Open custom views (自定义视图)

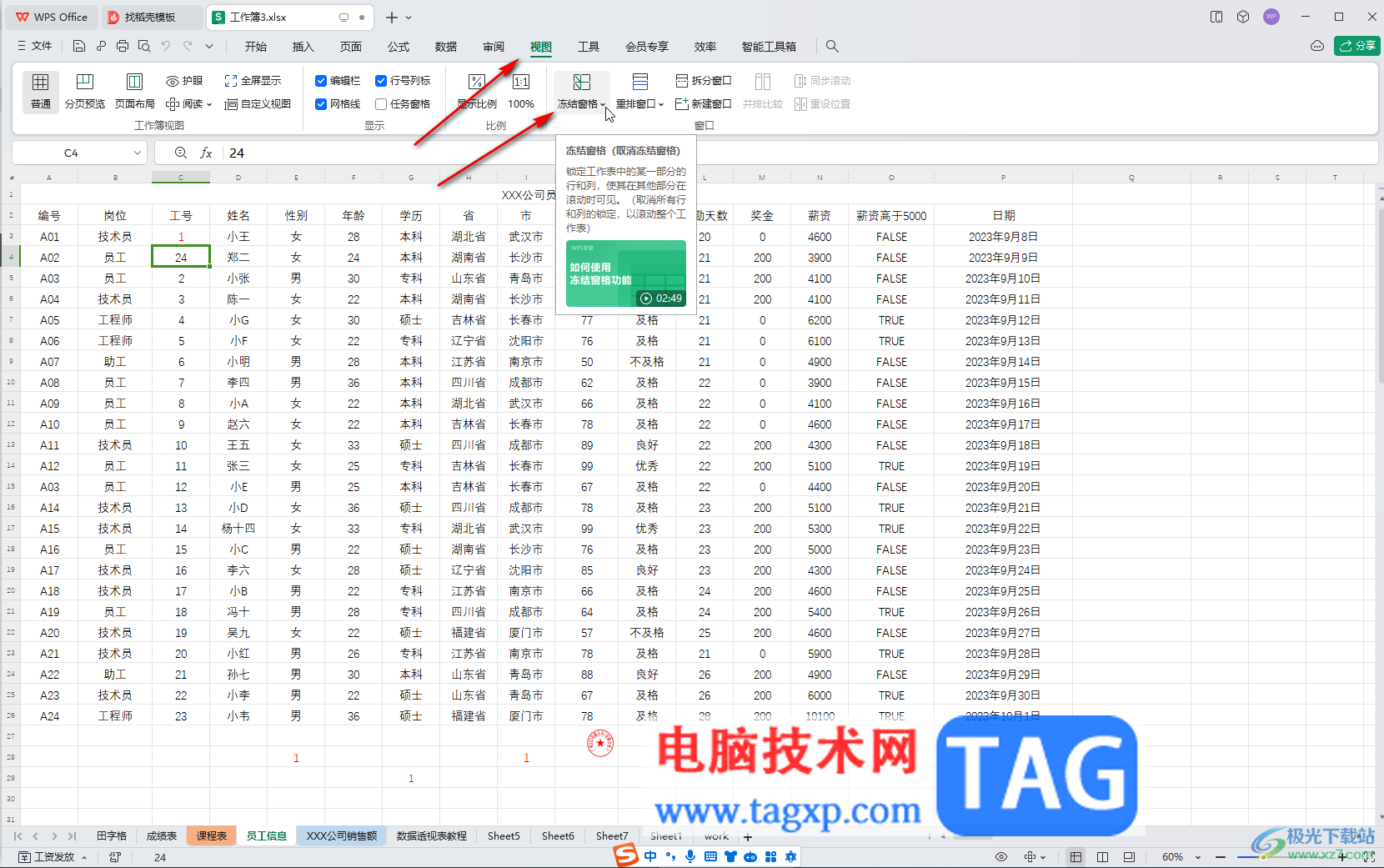pyautogui.click(x=258, y=104)
